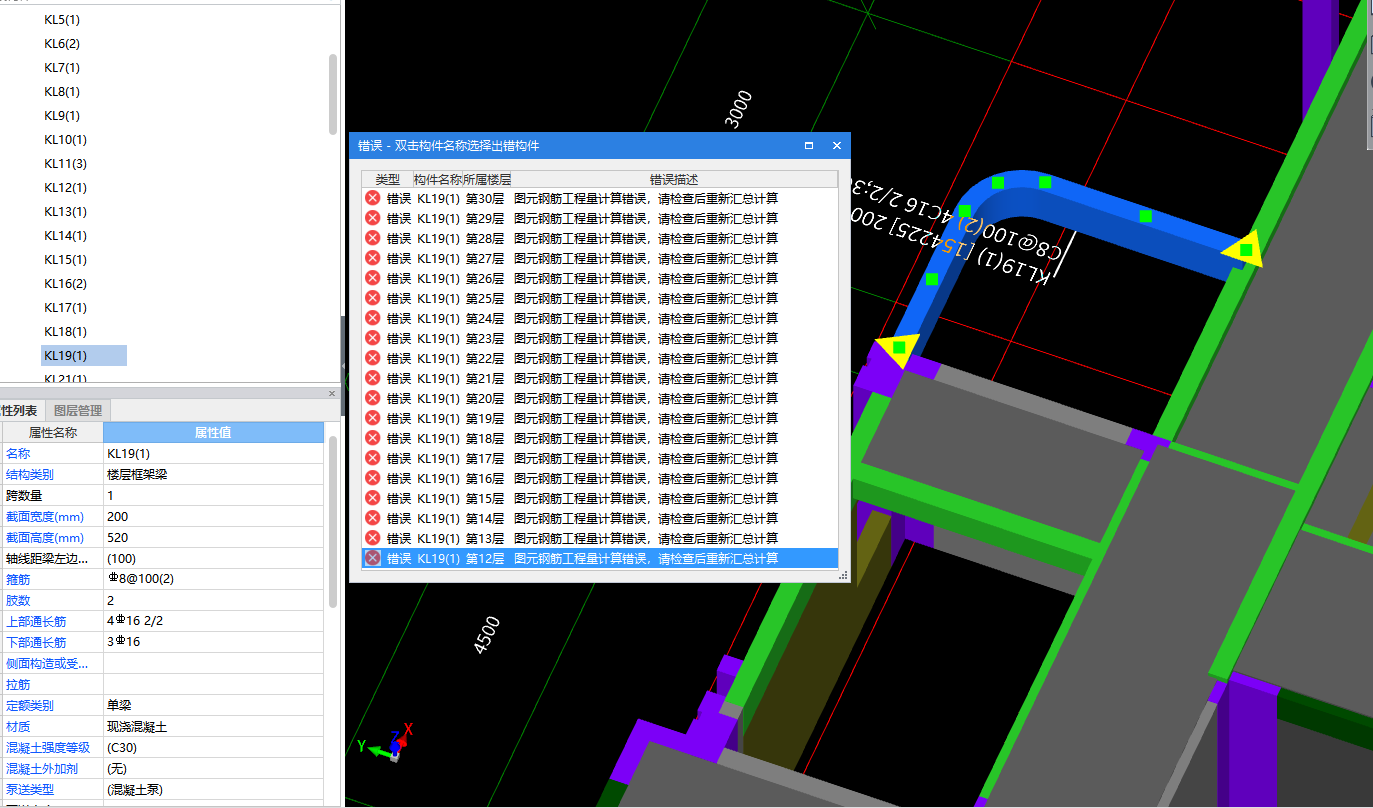Select the 第19层 error row
The width and height of the screenshot is (1373, 808).
[x=599, y=418]
